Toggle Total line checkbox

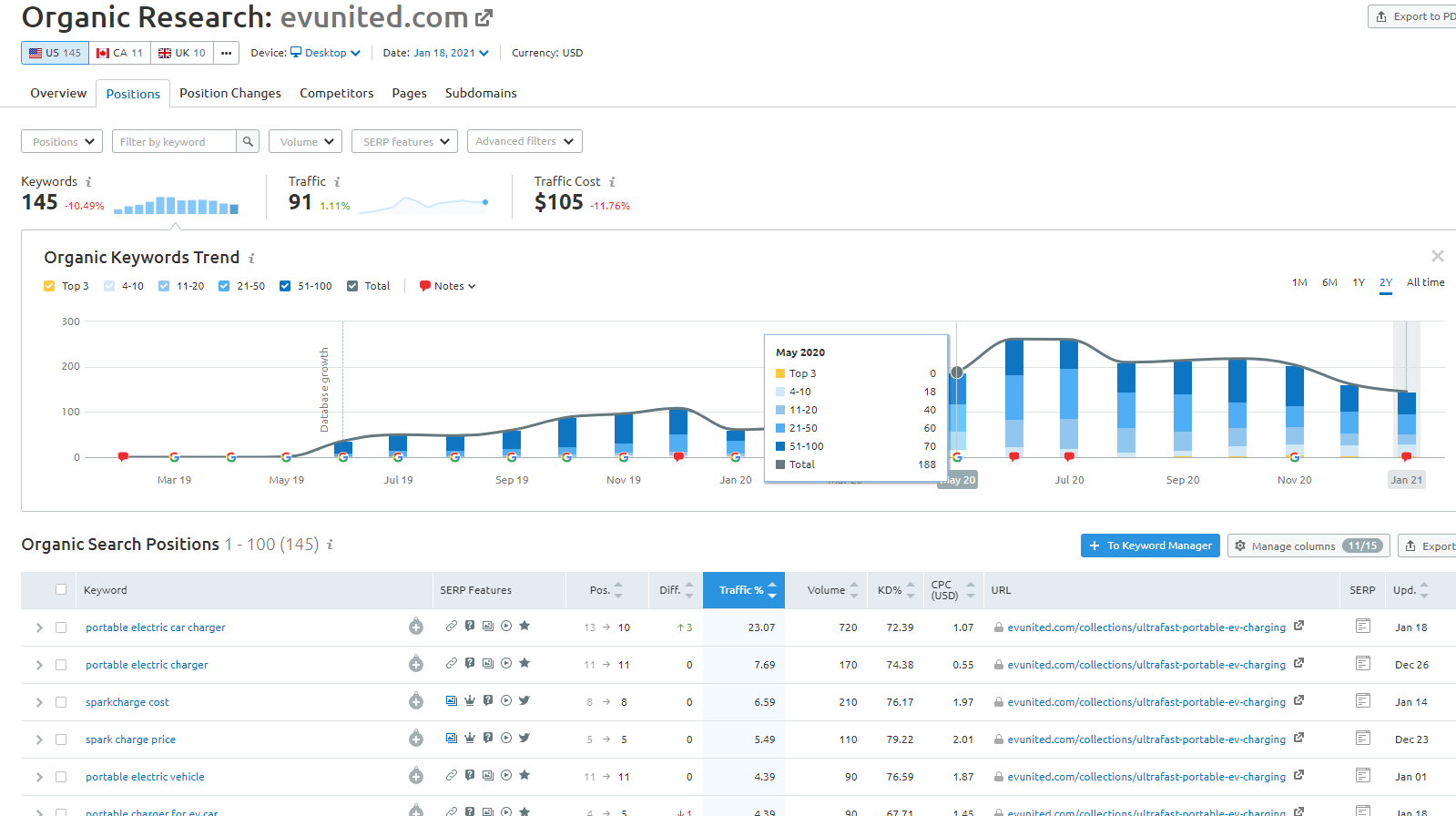click(x=352, y=286)
